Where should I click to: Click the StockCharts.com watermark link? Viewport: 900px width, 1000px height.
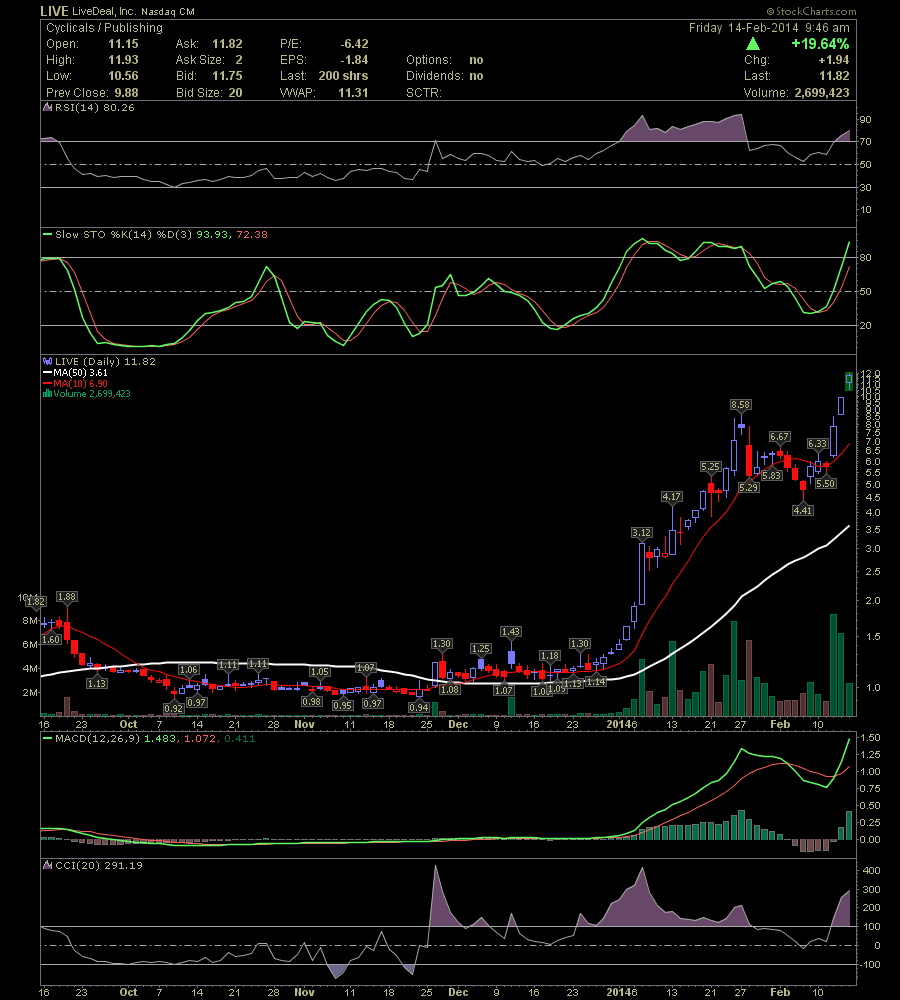pos(811,11)
